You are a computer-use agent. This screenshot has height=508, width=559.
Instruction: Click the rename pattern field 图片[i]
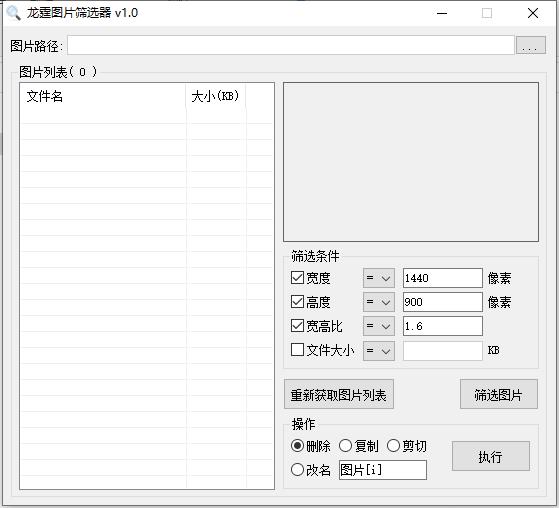383,470
